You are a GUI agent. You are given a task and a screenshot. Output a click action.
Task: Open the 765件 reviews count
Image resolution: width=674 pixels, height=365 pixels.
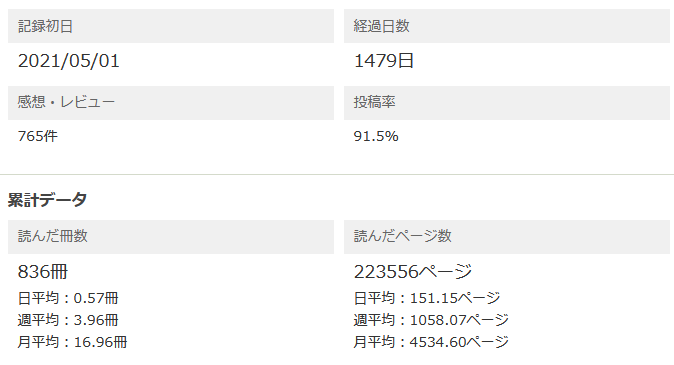pyautogui.click(x=37, y=136)
